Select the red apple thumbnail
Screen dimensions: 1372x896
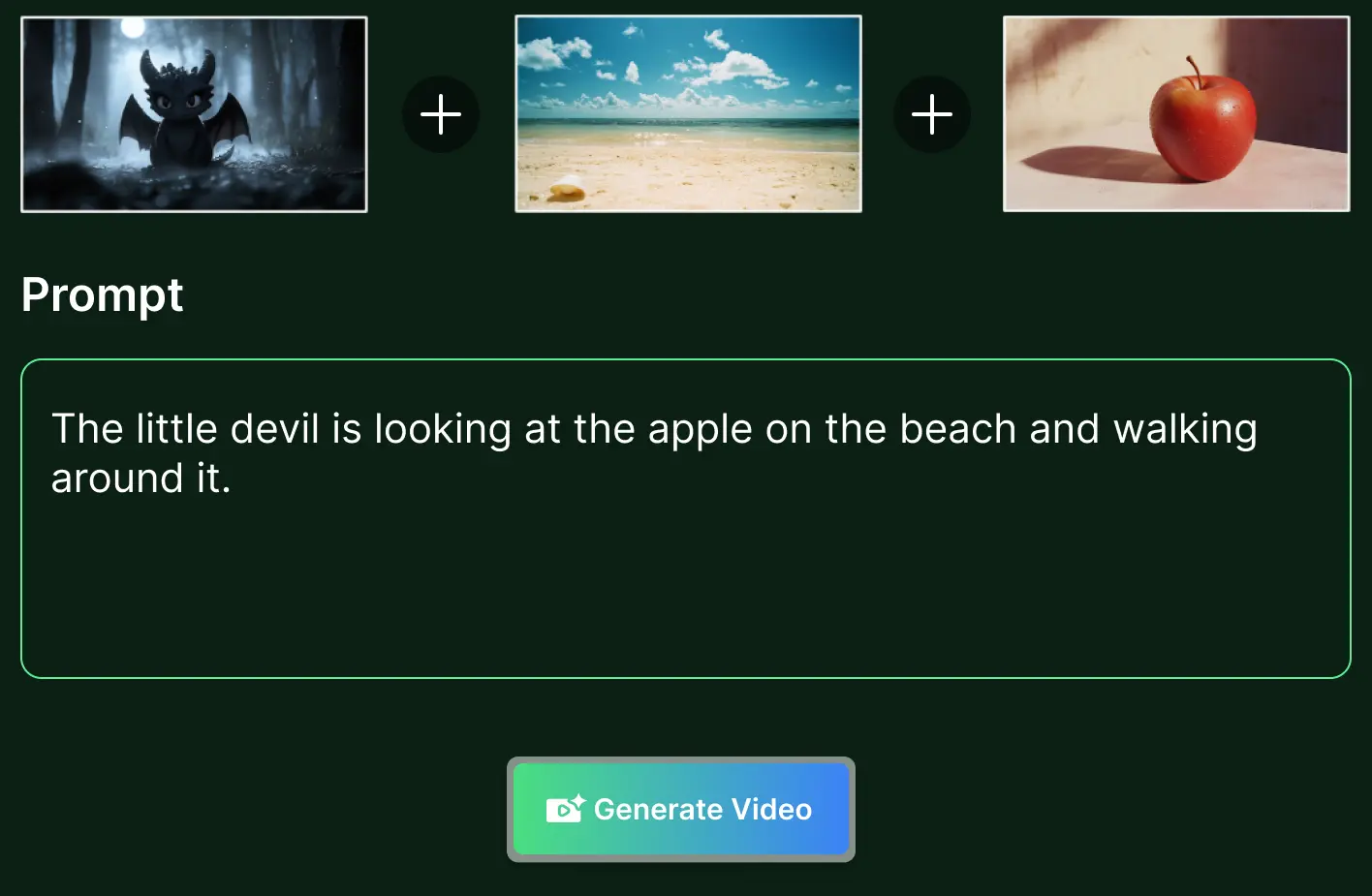(1176, 113)
